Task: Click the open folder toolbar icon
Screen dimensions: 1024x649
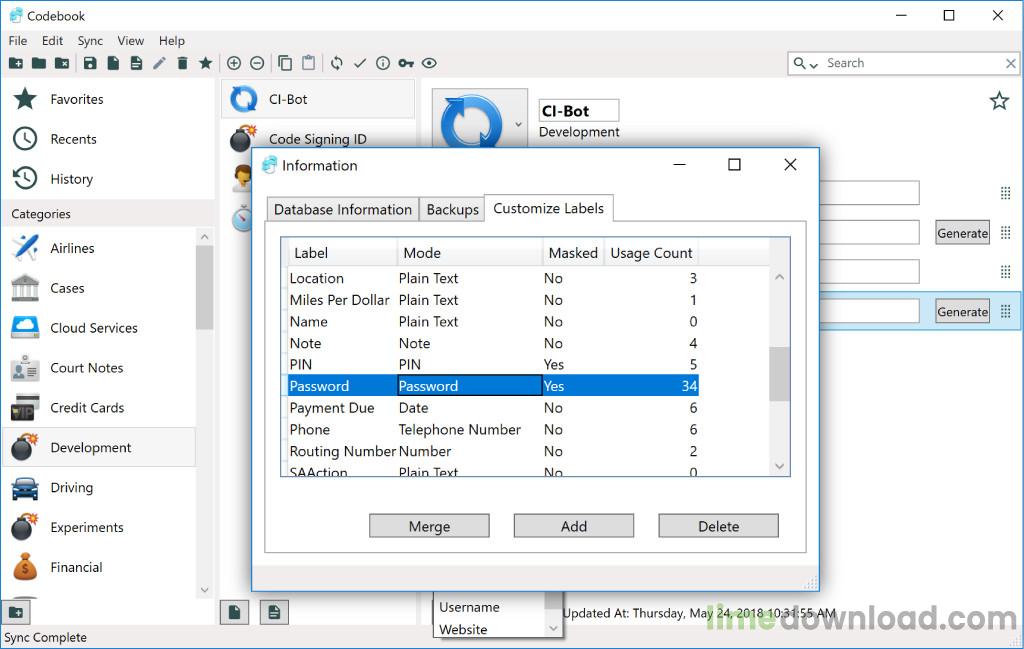Action: click(x=39, y=63)
